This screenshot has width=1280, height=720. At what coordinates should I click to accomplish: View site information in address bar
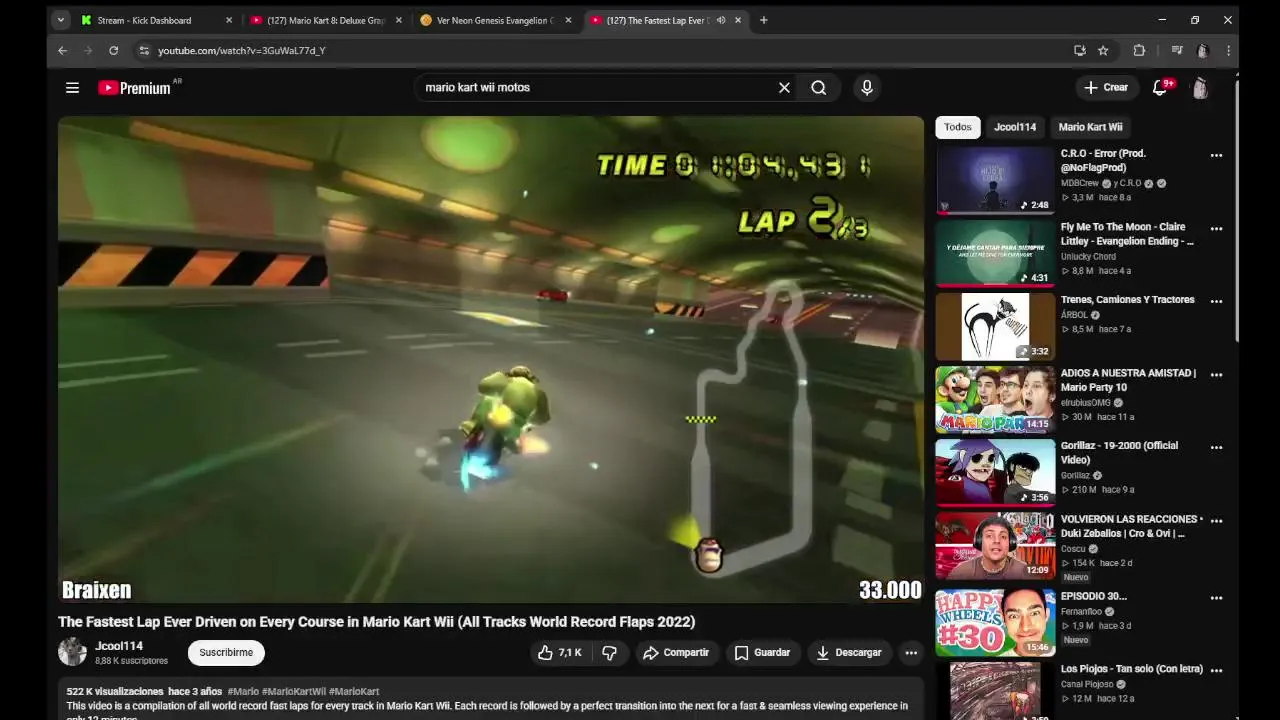click(144, 50)
